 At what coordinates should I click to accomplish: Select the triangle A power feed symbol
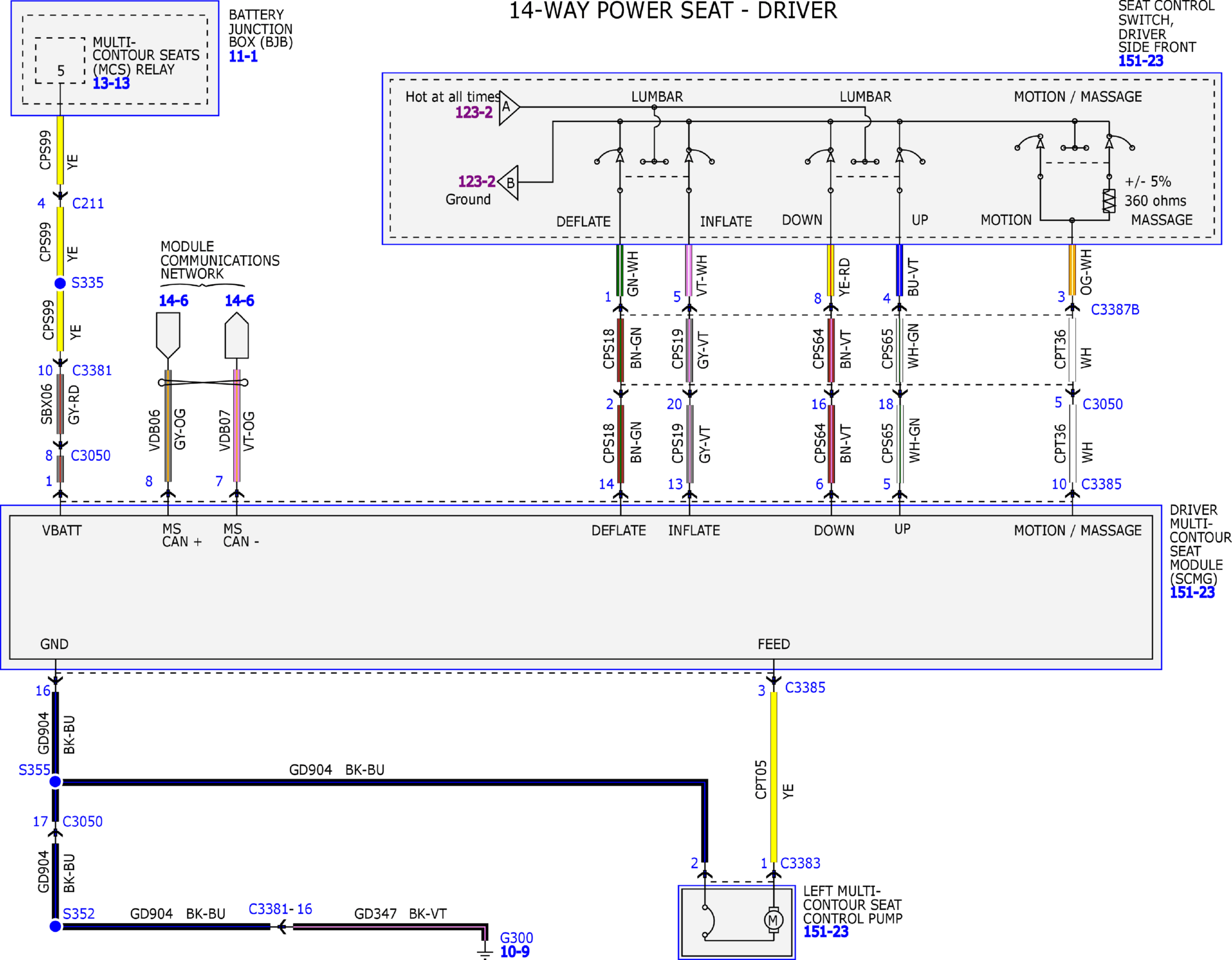click(509, 107)
